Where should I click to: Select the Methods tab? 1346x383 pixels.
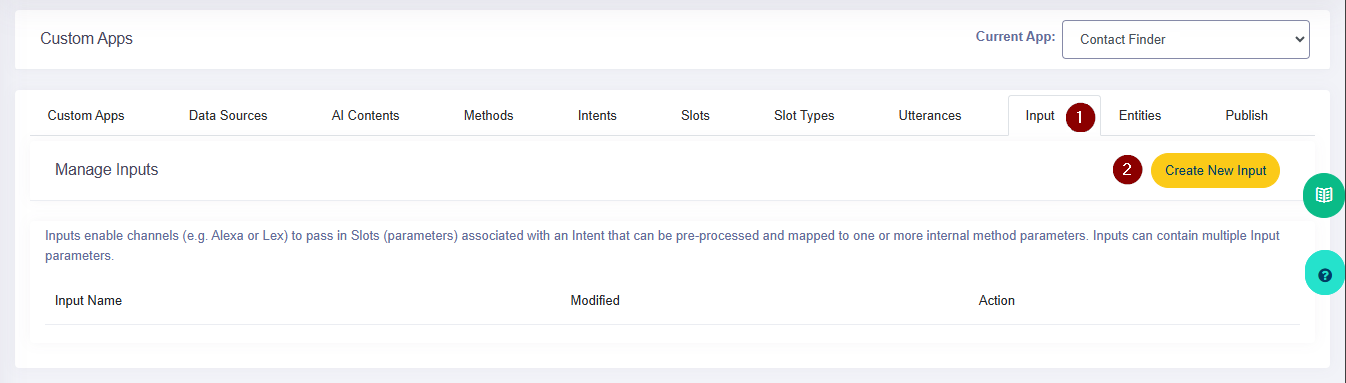point(488,115)
